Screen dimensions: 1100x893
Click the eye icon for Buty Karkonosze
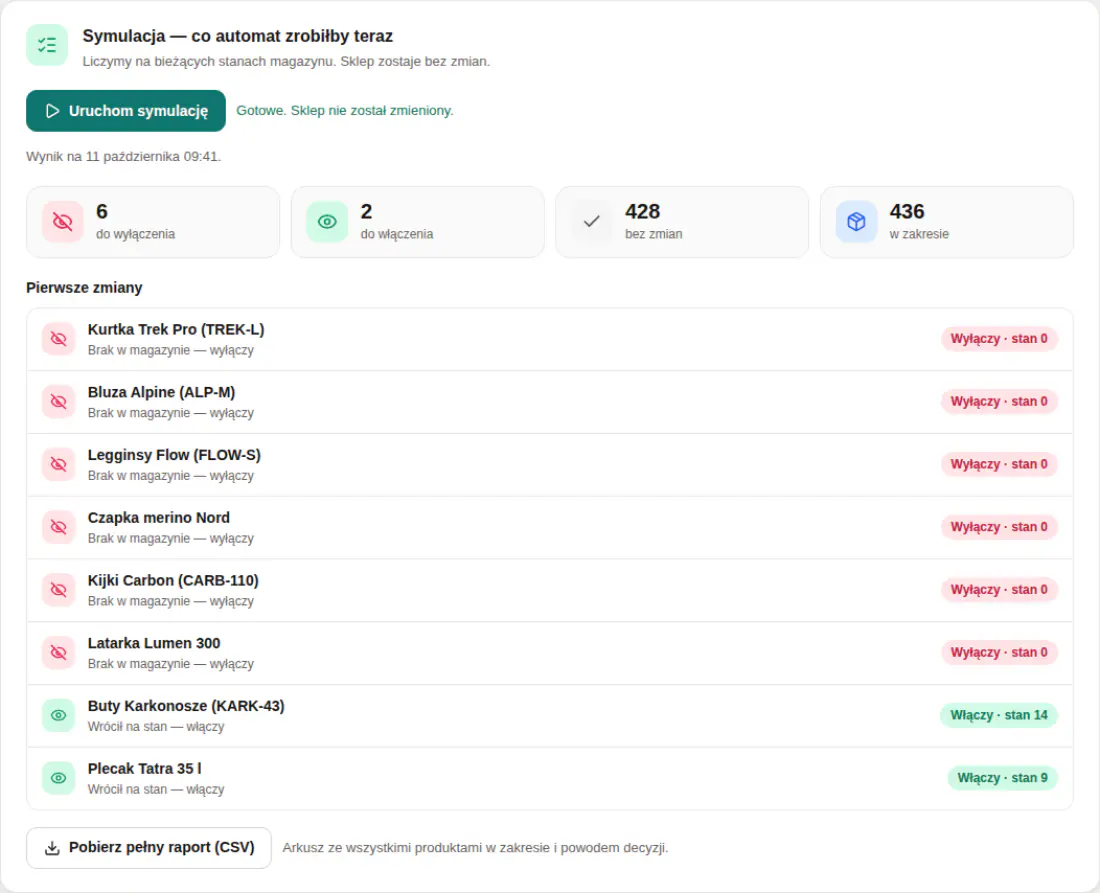tap(59, 716)
